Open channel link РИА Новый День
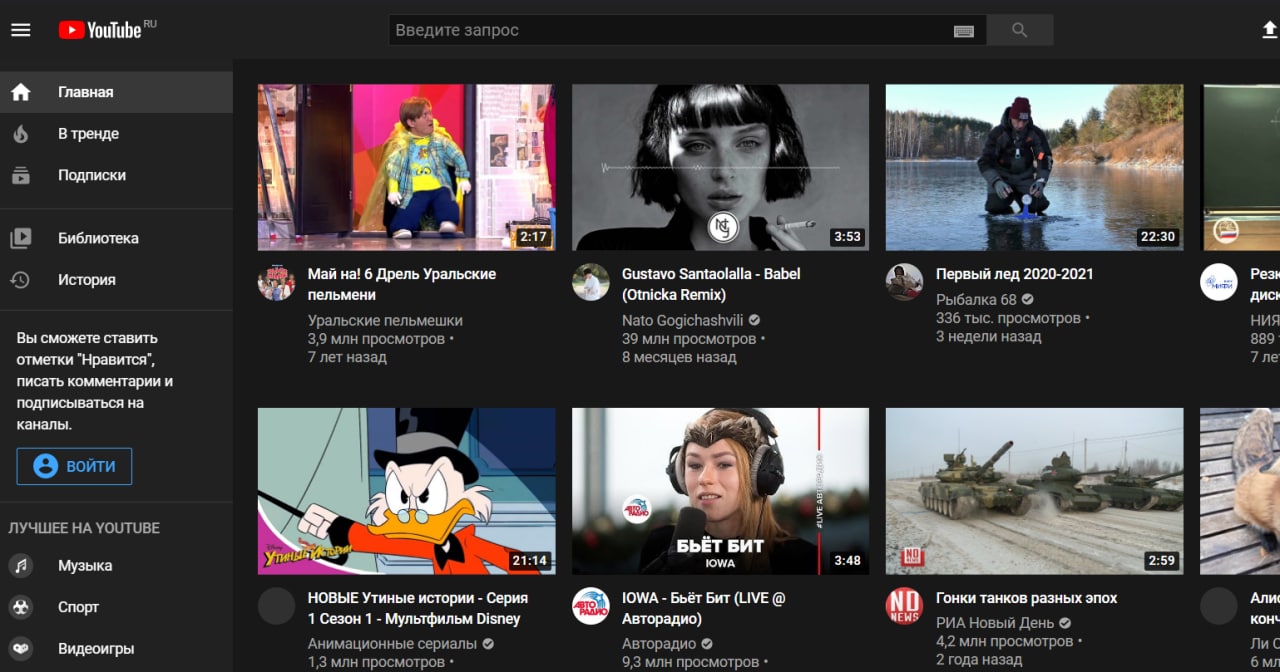Image resolution: width=1280 pixels, height=672 pixels. pyautogui.click(x=995, y=623)
